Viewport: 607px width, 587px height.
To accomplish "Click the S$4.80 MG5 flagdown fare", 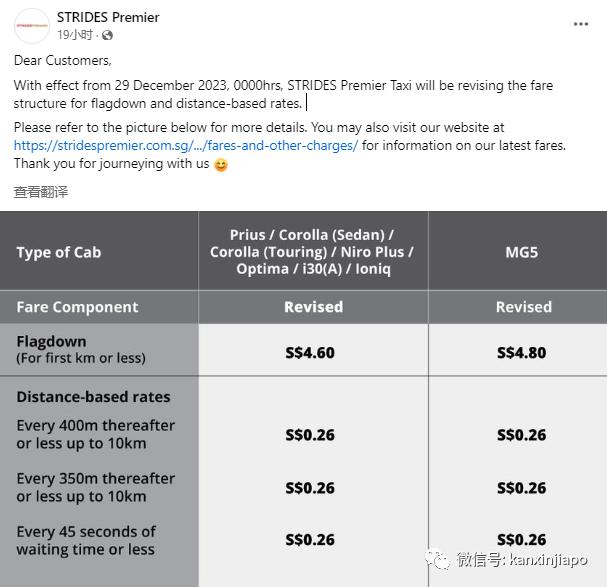I will tap(521, 351).
